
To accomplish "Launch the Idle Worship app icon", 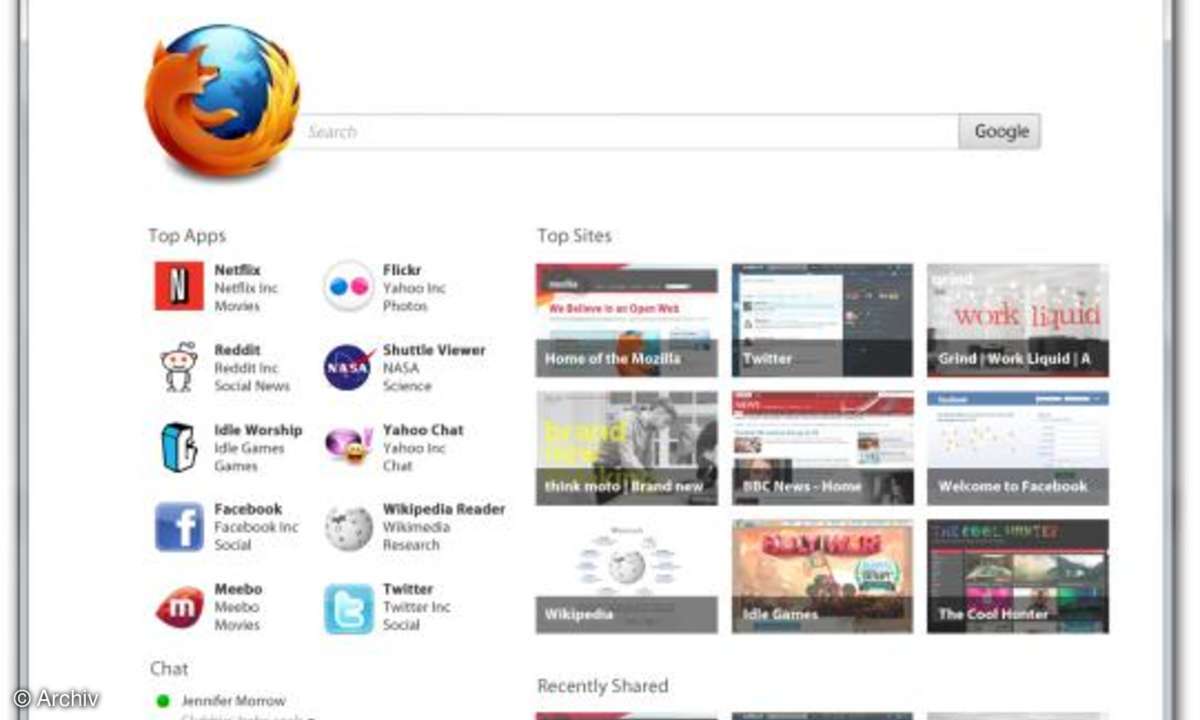I will (179, 447).
